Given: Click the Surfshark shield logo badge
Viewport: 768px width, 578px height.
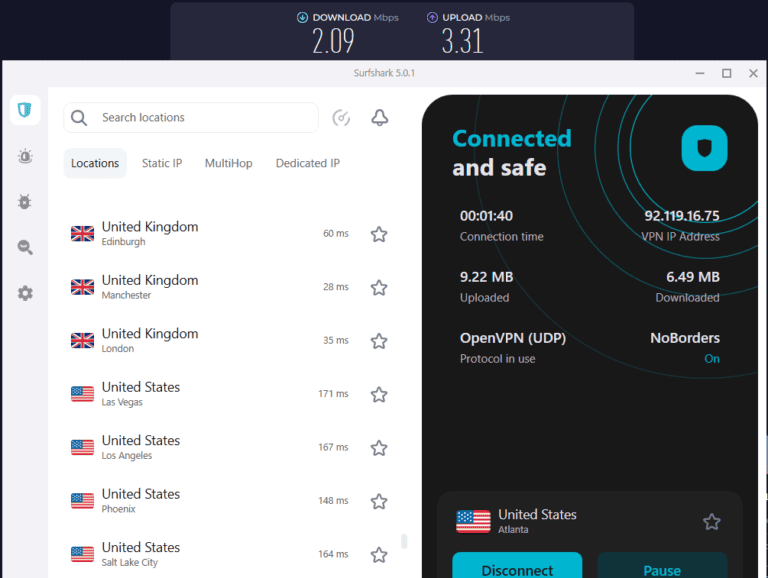Looking at the screenshot, I should pos(704,148).
